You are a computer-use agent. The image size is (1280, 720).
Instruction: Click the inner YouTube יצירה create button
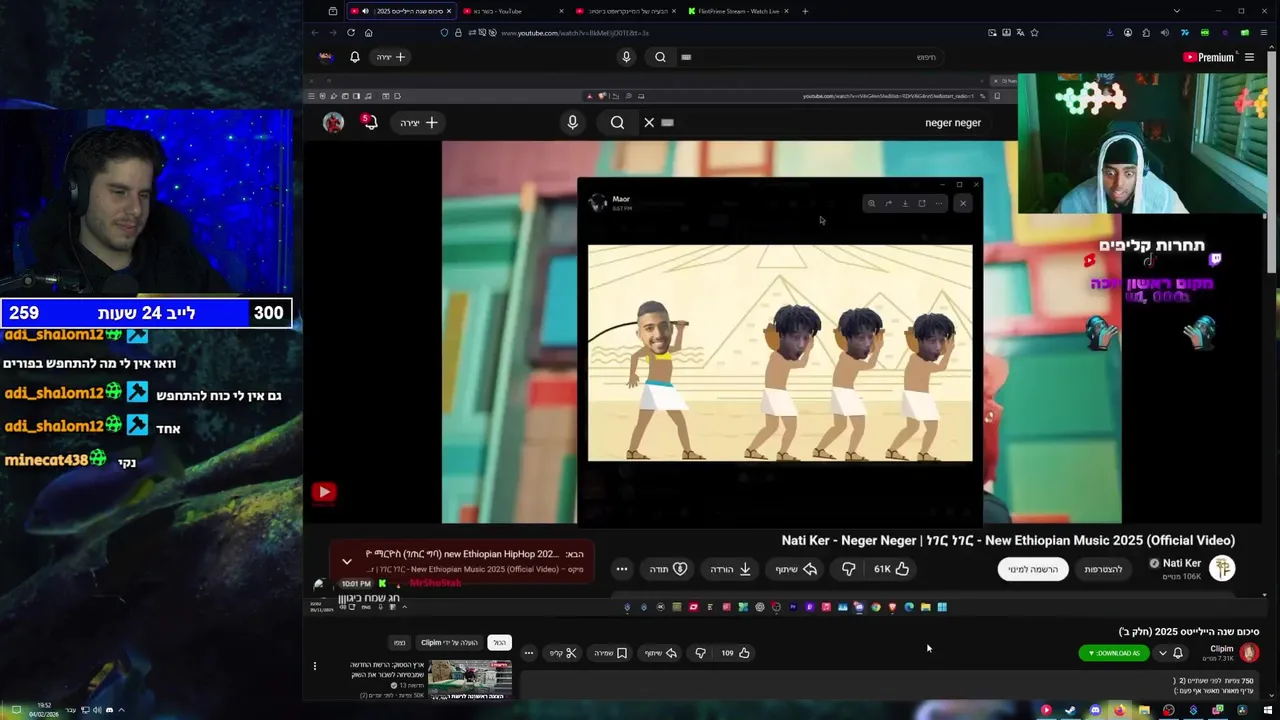point(419,122)
